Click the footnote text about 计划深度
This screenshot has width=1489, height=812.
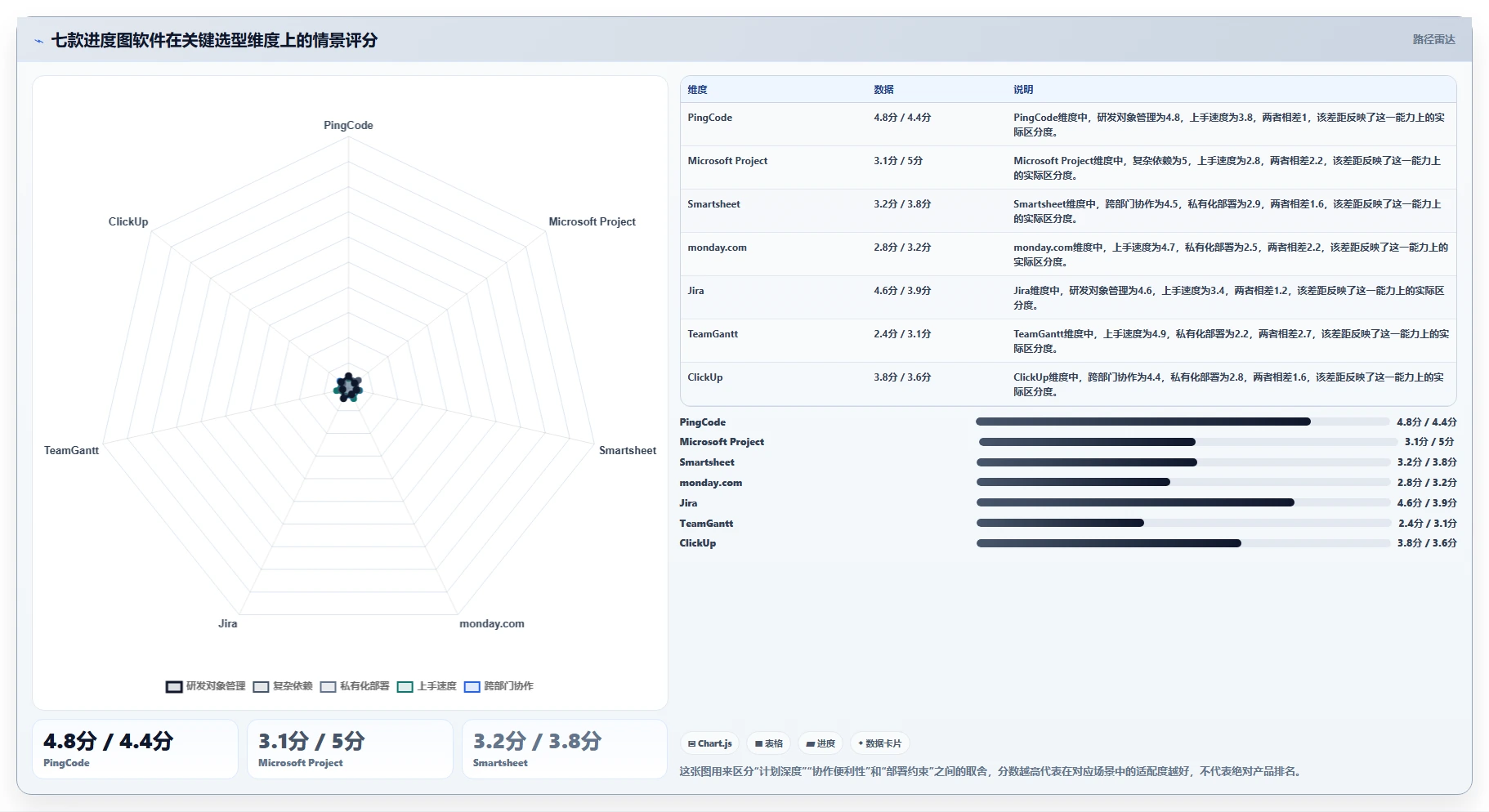point(990,771)
